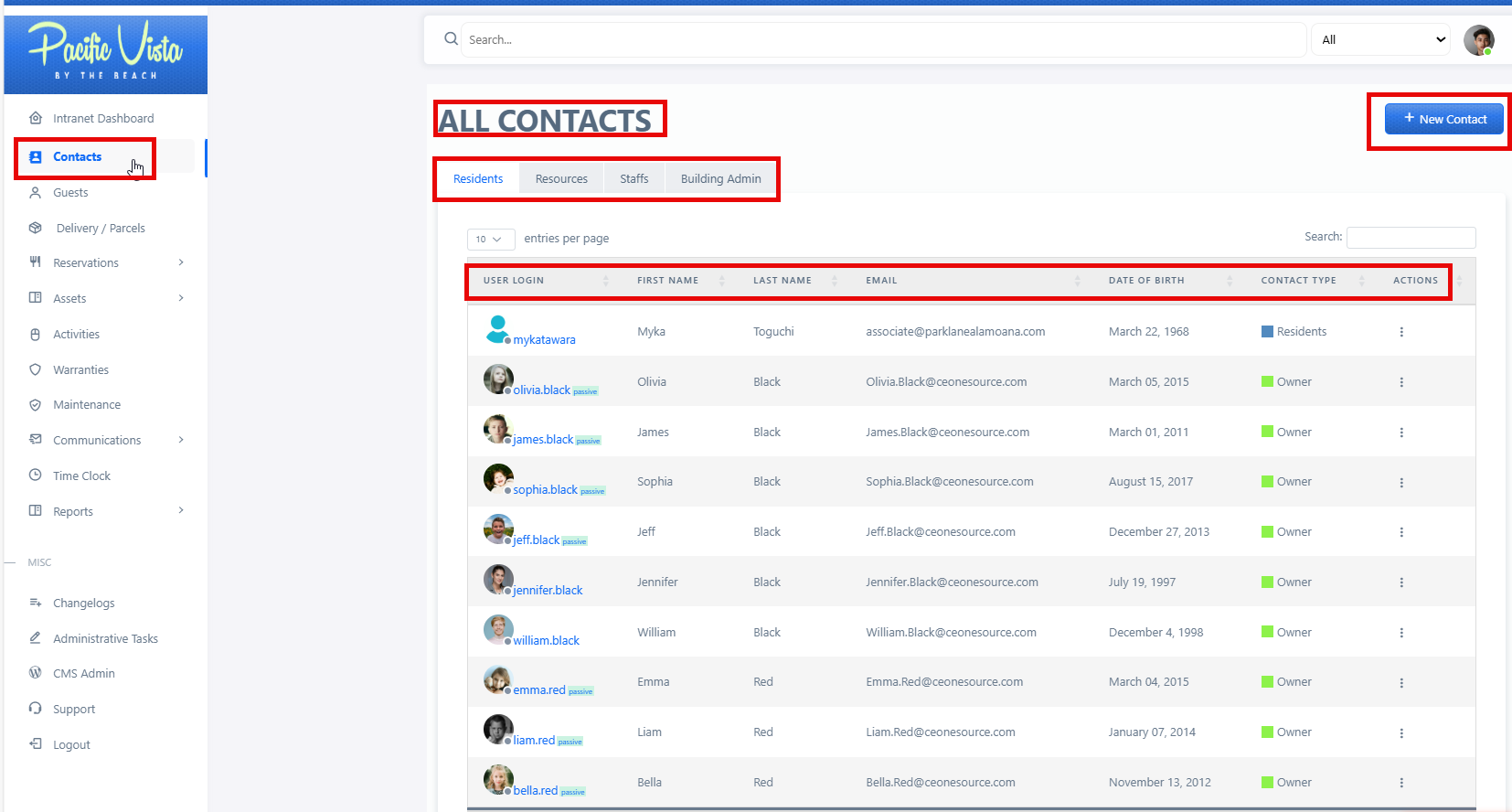
Task: Click the table Search input field
Action: click(1411, 238)
